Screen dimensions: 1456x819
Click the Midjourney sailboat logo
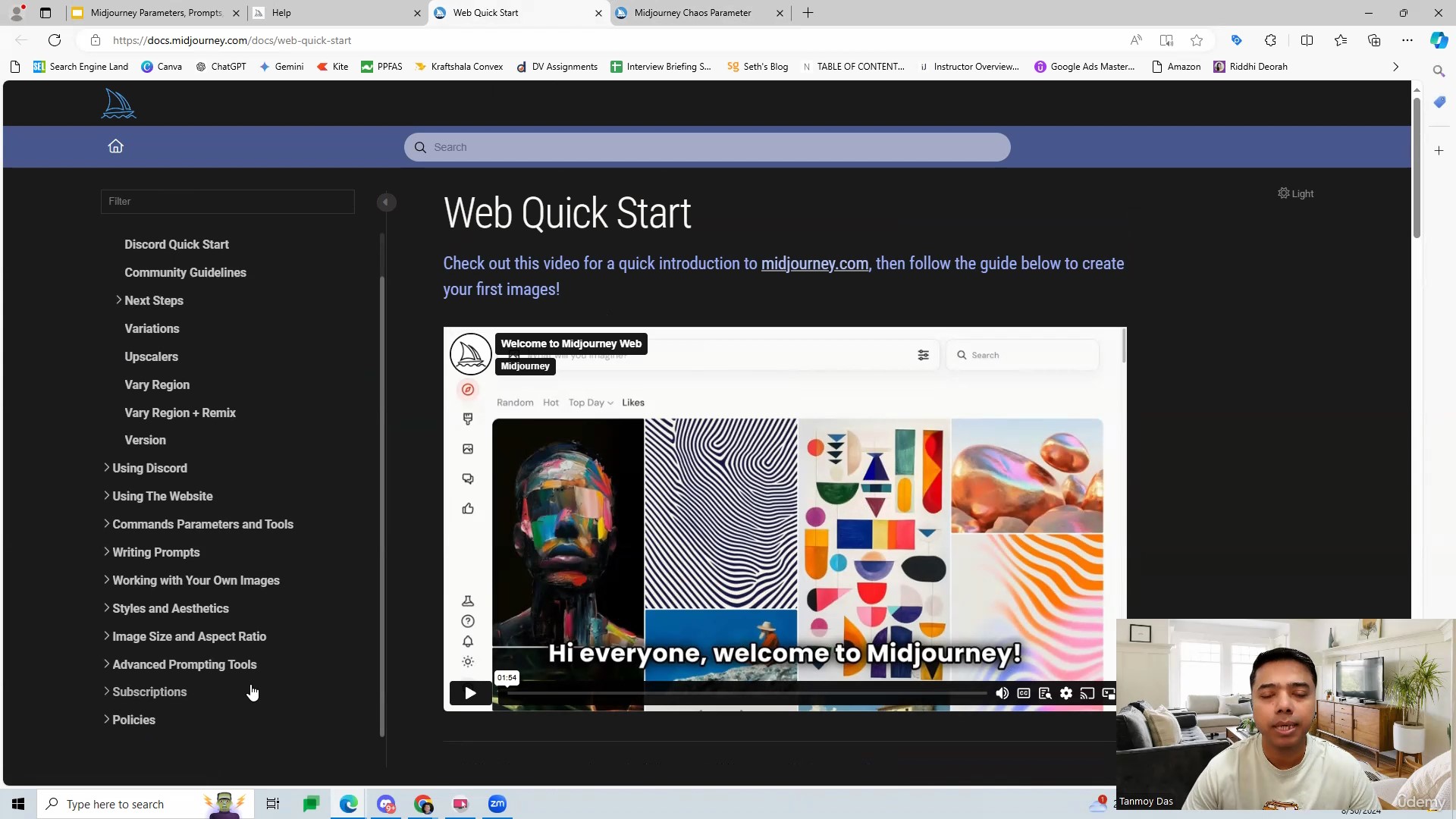point(118,104)
